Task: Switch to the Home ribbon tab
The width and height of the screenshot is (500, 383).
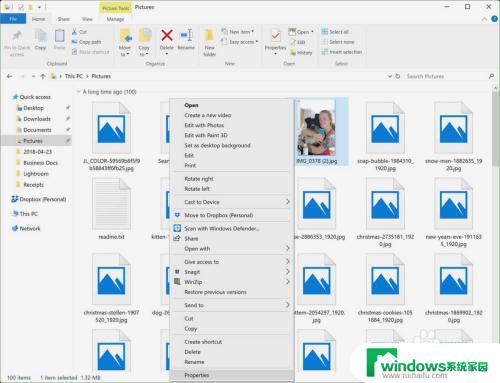Action: (x=38, y=19)
